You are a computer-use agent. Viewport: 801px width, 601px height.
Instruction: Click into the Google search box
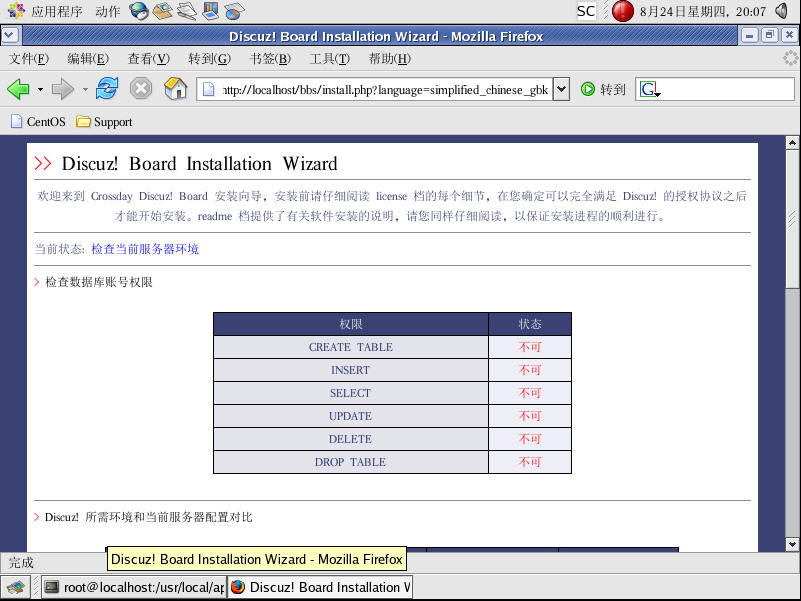(x=727, y=89)
